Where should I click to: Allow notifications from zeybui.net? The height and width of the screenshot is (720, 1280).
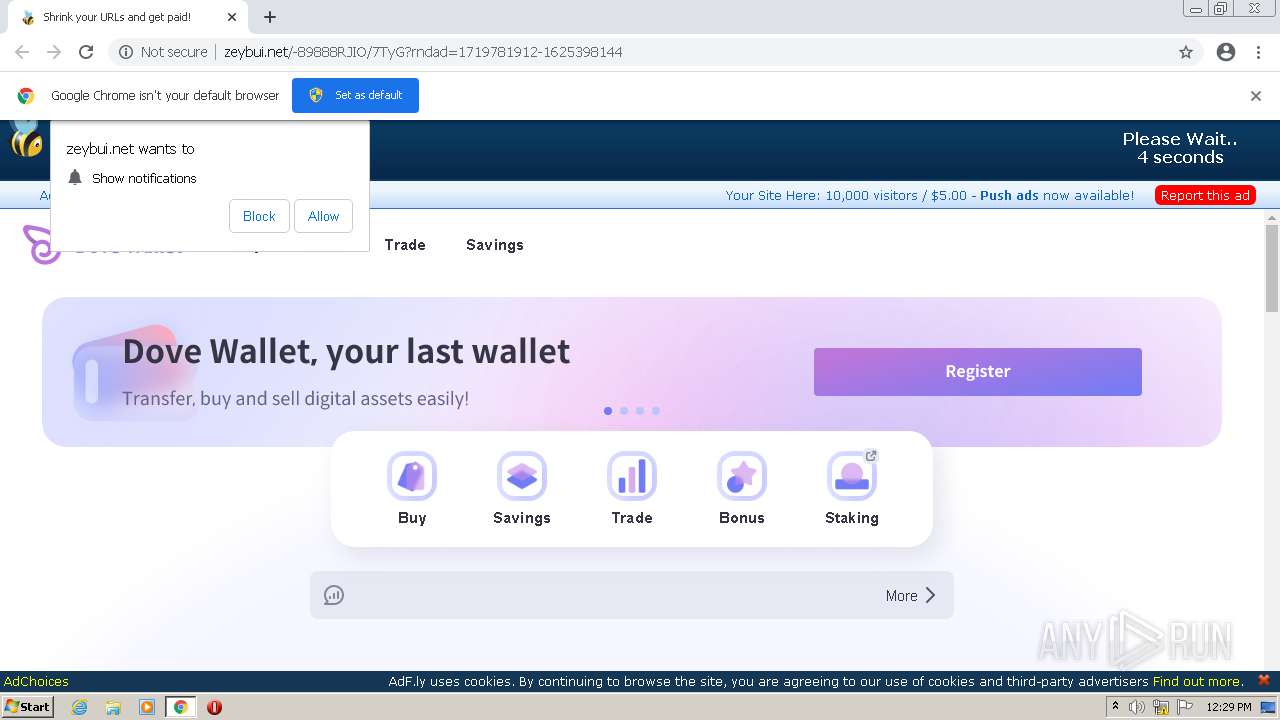click(323, 216)
